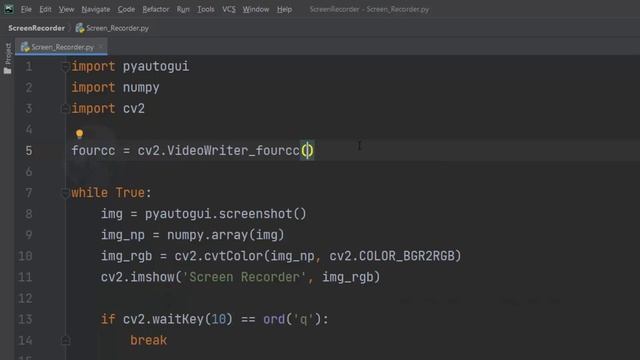Open the Refactor menu

(x=156, y=9)
